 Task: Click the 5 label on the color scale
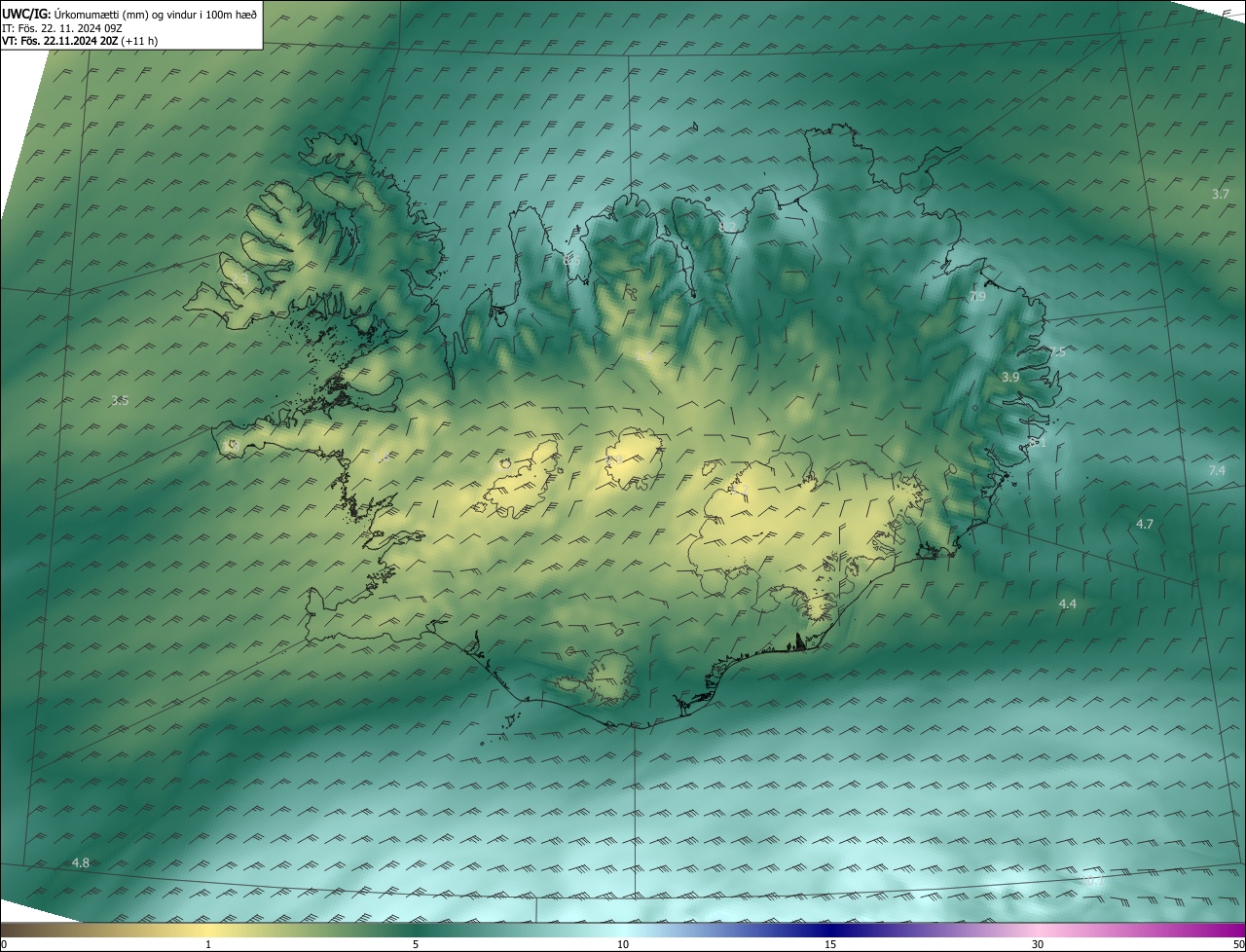point(416,944)
